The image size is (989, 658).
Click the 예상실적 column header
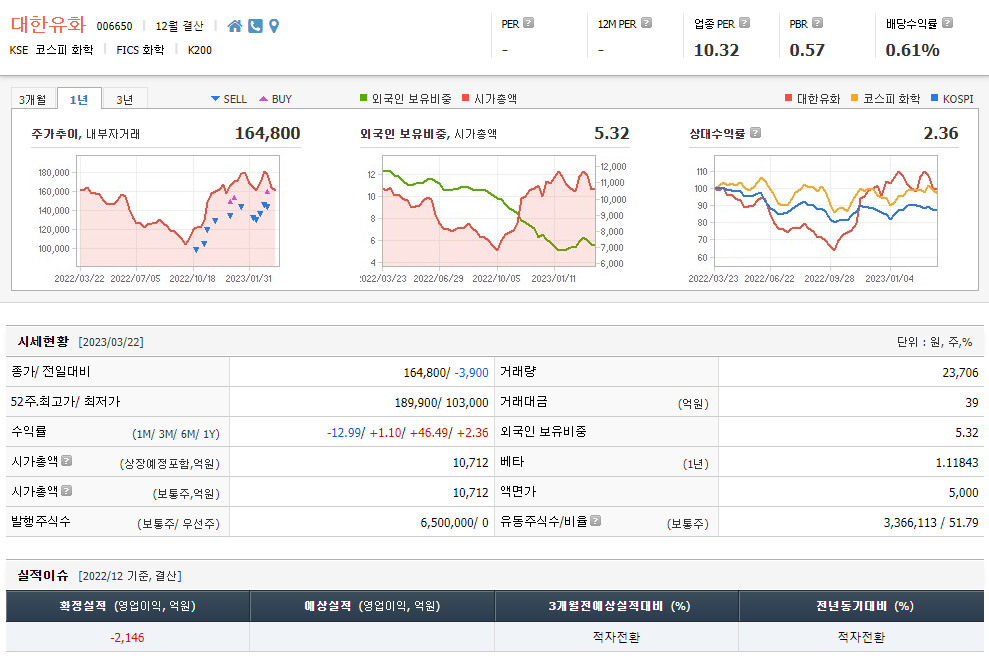[372, 606]
